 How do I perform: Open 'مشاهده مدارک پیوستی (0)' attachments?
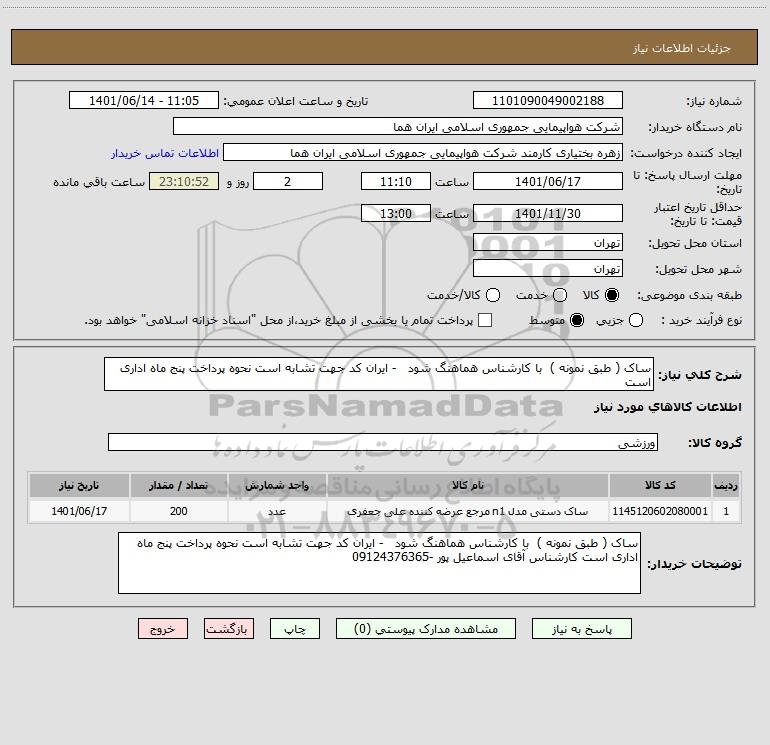click(435, 629)
